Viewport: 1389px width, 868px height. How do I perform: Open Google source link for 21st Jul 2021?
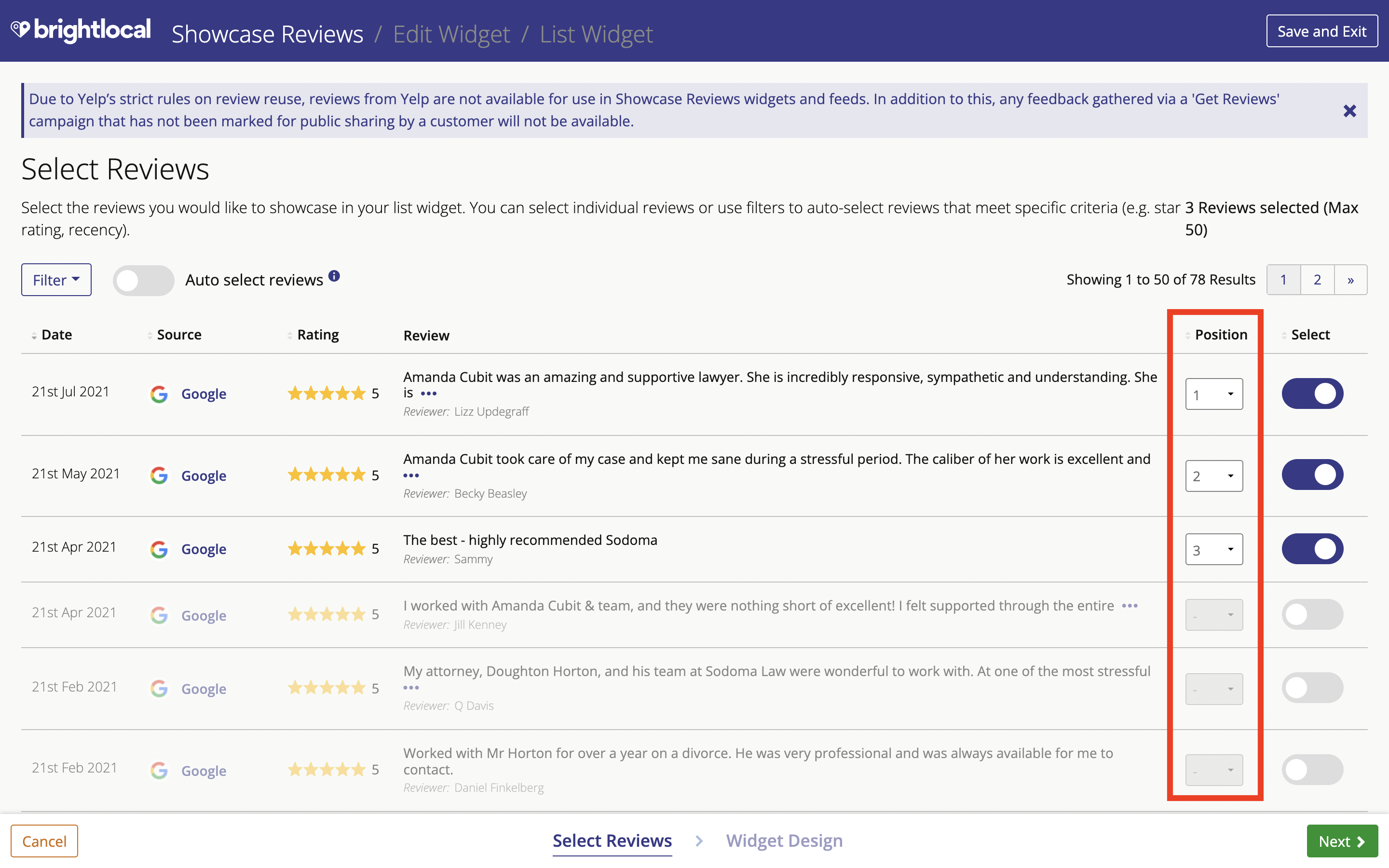pos(204,394)
